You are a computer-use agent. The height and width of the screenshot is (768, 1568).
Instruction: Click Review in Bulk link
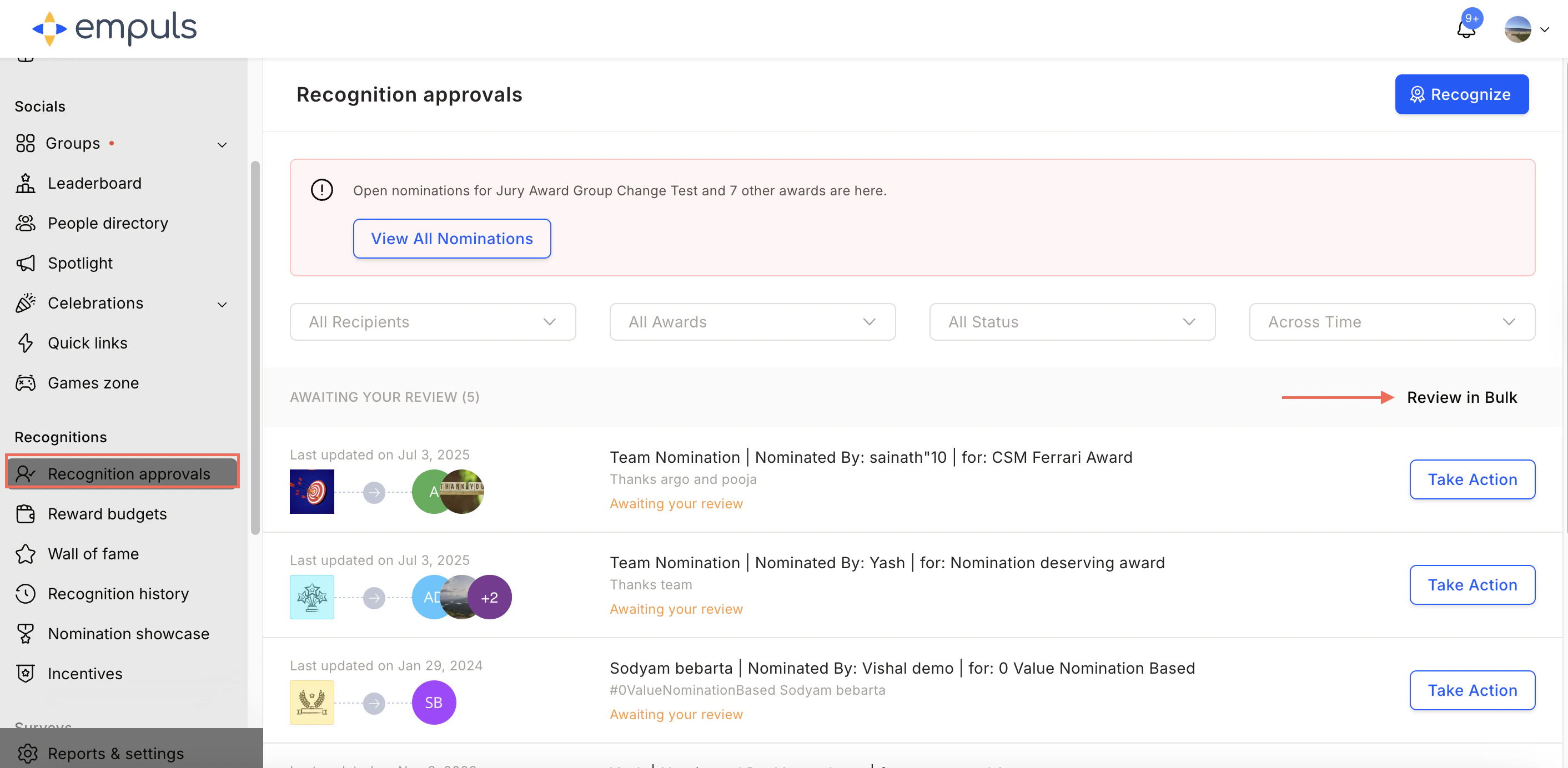pos(1461,397)
